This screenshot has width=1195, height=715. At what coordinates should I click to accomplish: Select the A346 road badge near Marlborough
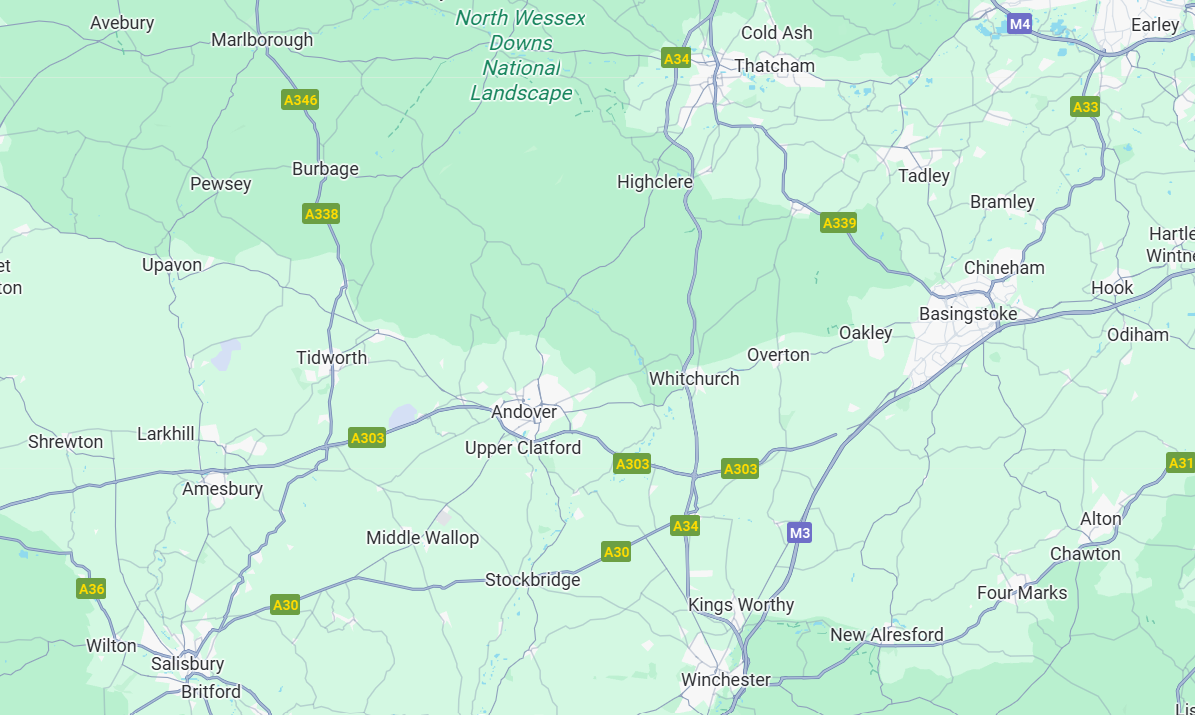[300, 100]
